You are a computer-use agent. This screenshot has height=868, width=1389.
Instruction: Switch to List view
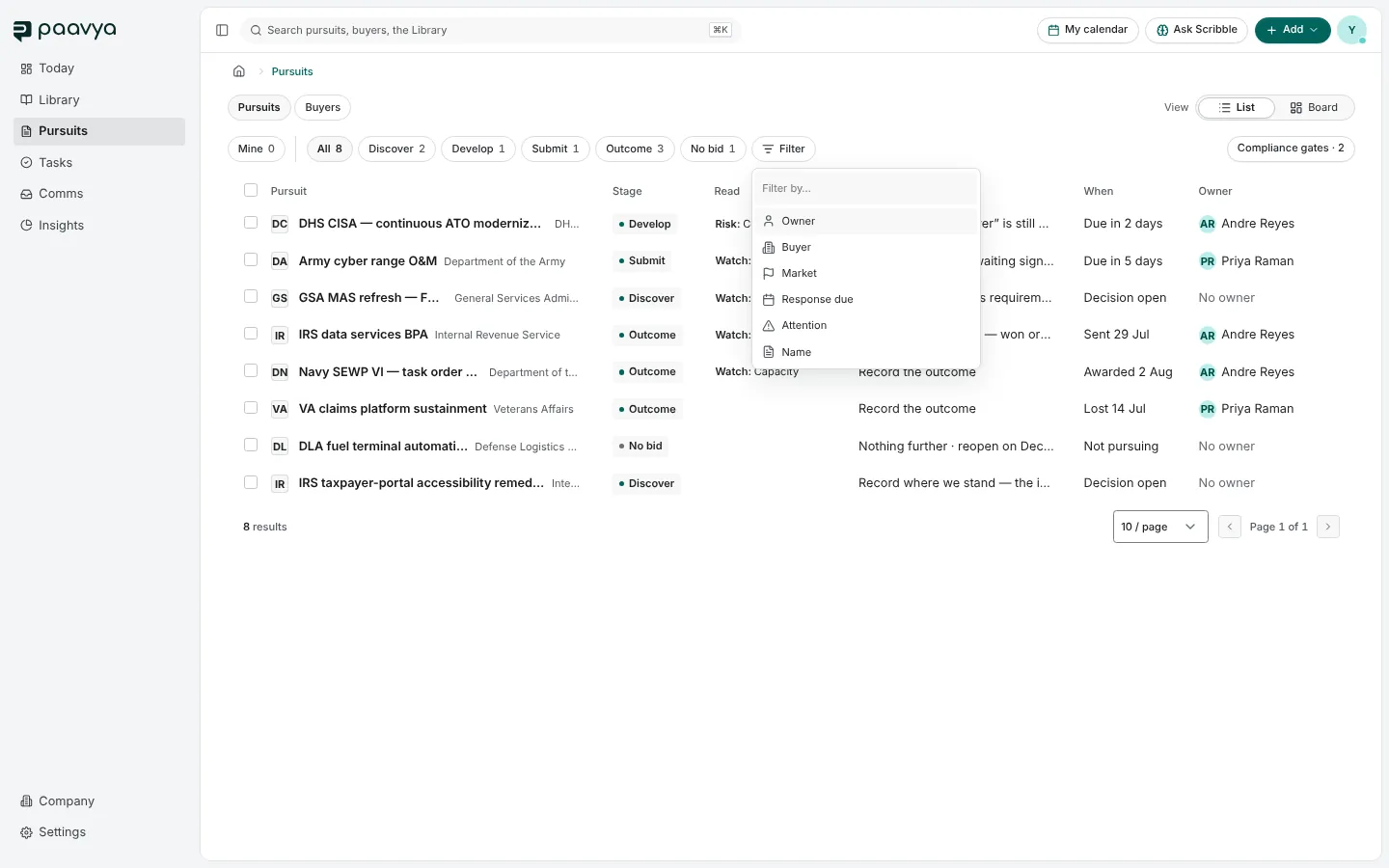[x=1237, y=108]
